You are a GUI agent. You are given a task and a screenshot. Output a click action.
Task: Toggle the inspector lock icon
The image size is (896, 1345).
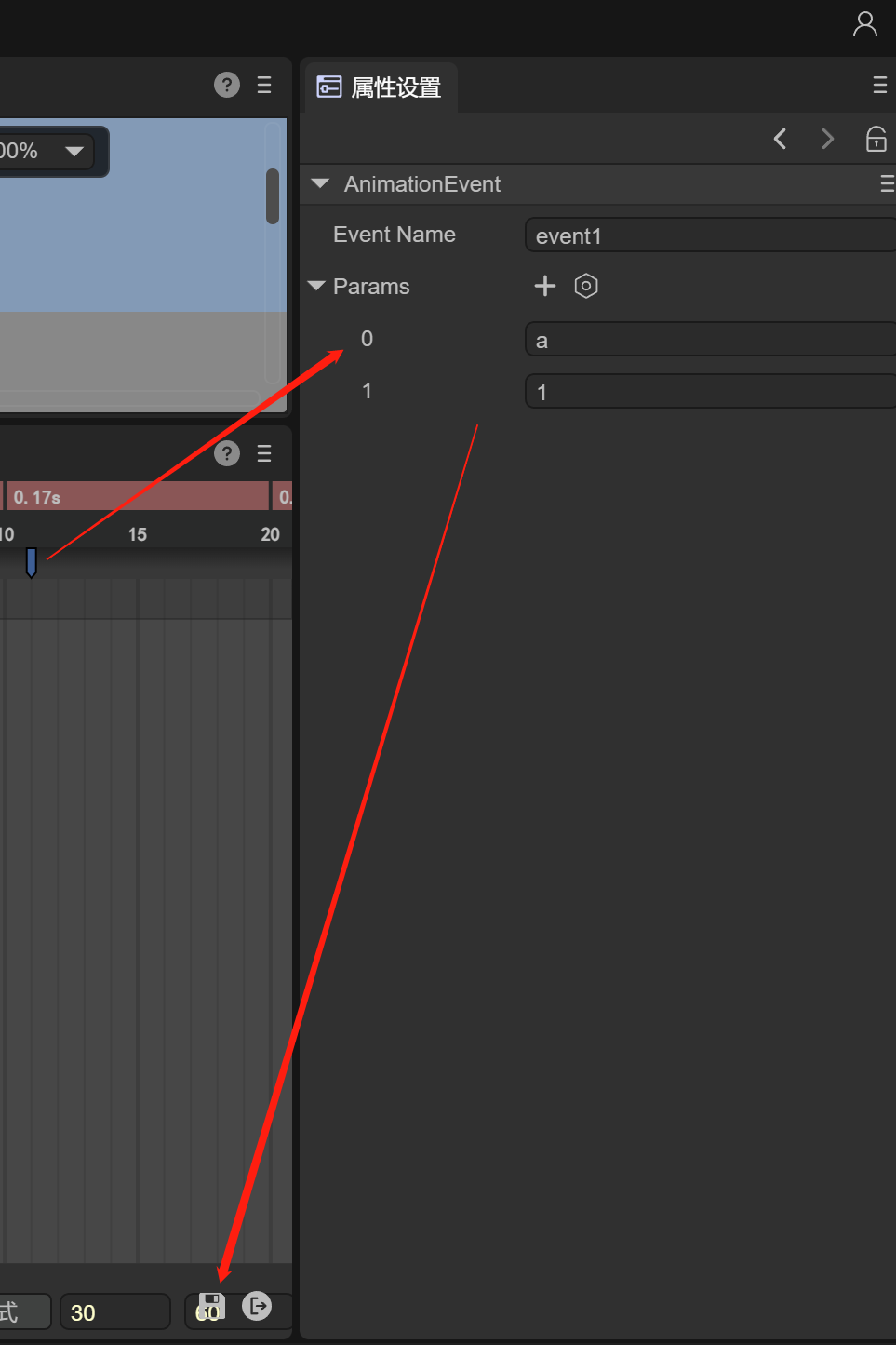[876, 139]
